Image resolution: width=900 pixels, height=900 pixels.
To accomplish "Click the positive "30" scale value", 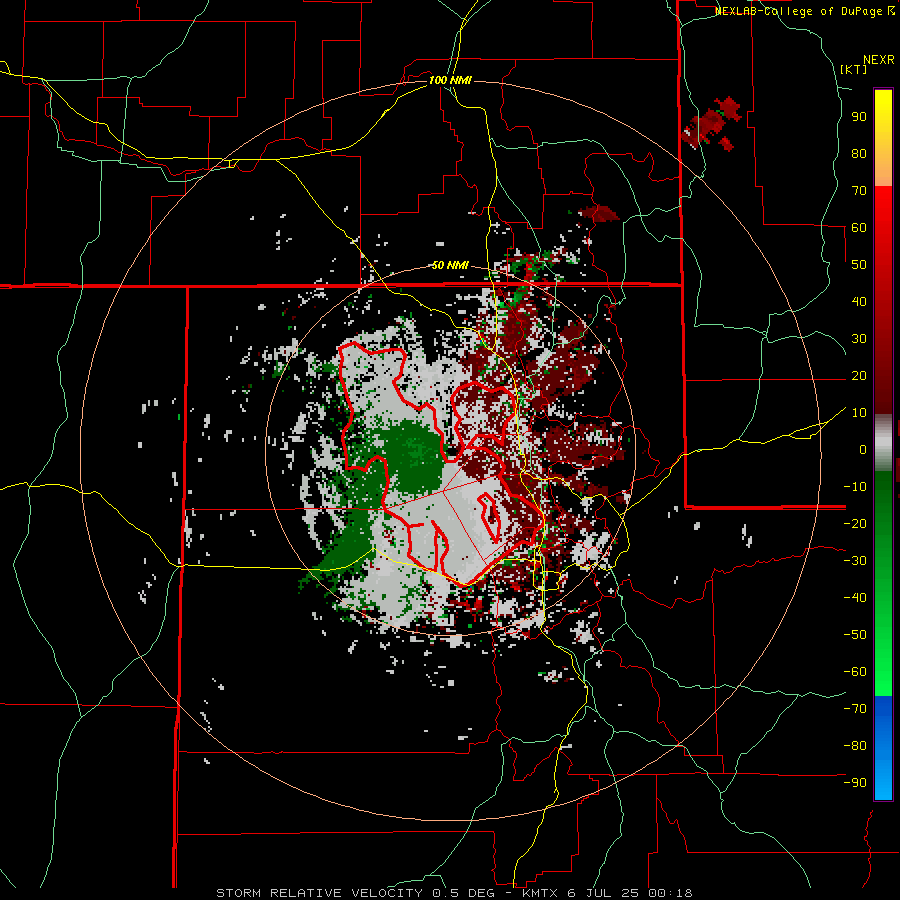I will pos(859,339).
